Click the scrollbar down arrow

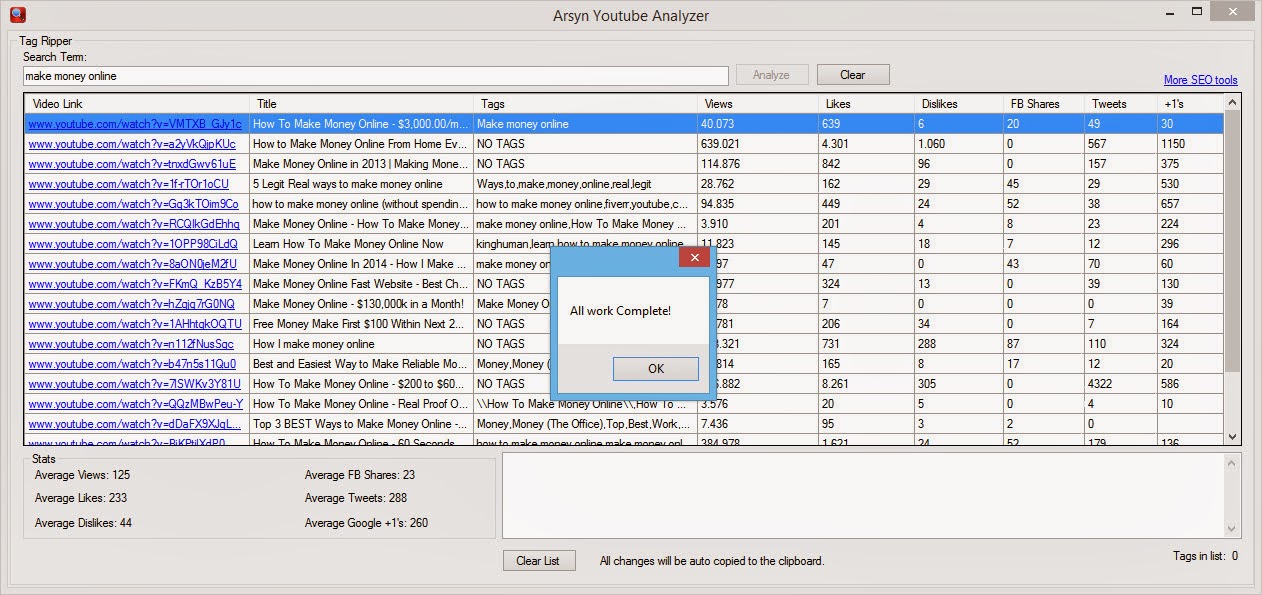tap(1233, 437)
